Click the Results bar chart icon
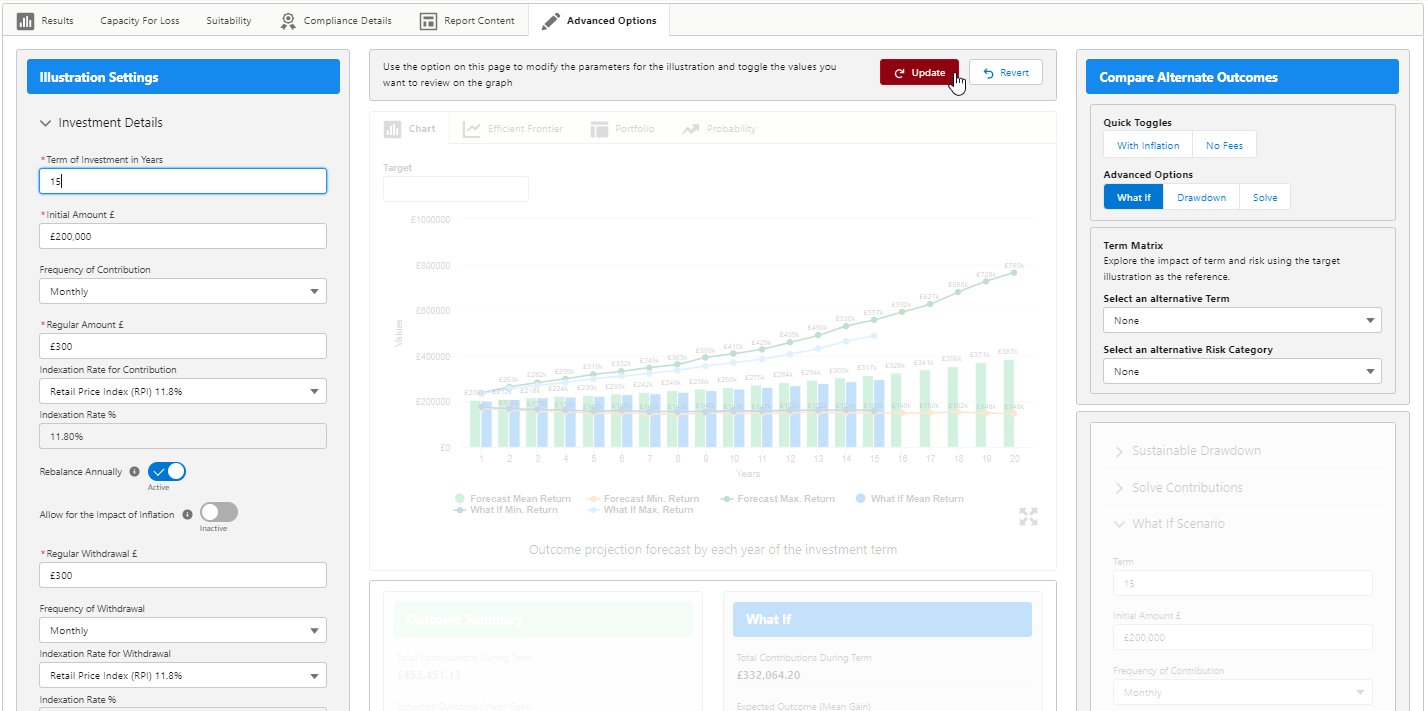The image size is (1428, 711). click(x=26, y=21)
